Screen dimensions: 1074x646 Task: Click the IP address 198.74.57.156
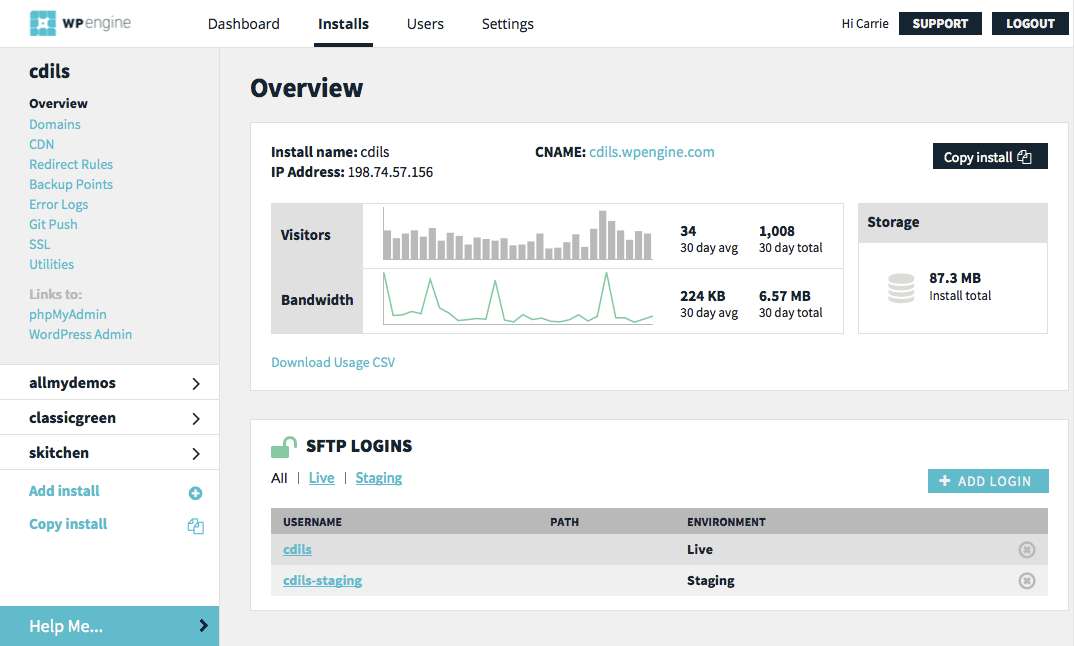(x=390, y=172)
